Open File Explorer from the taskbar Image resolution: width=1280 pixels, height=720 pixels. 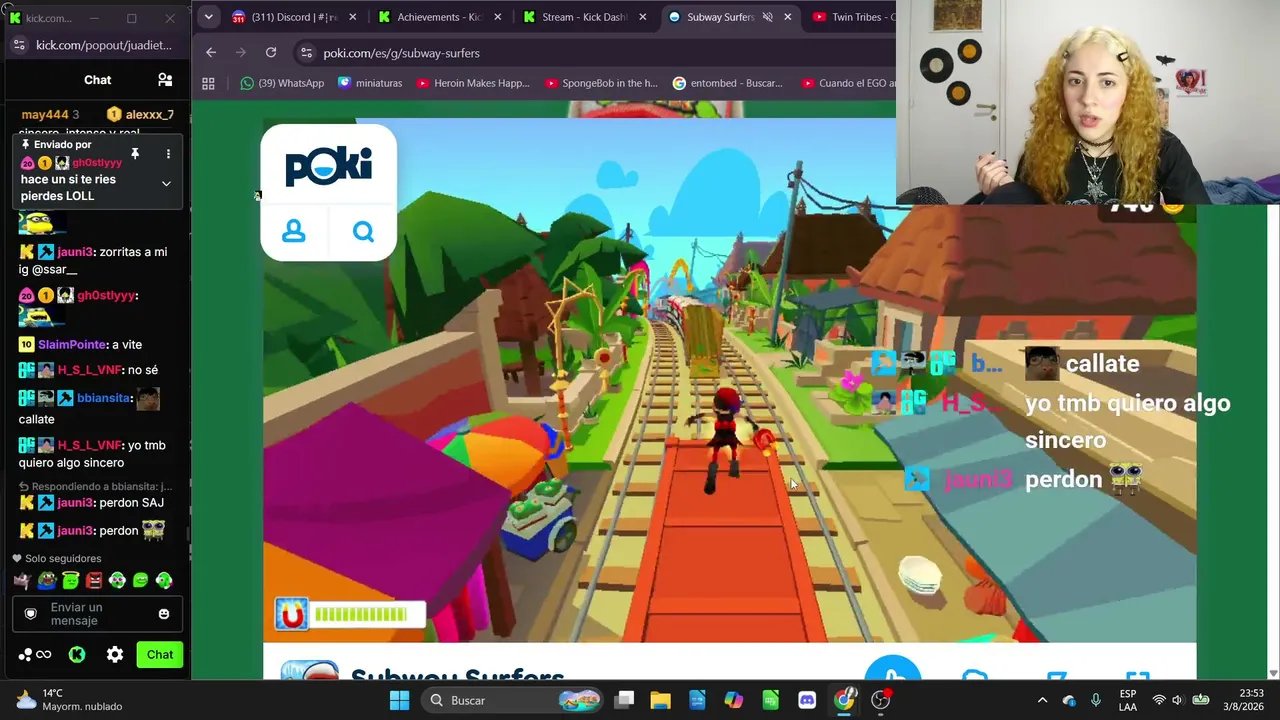[660, 700]
